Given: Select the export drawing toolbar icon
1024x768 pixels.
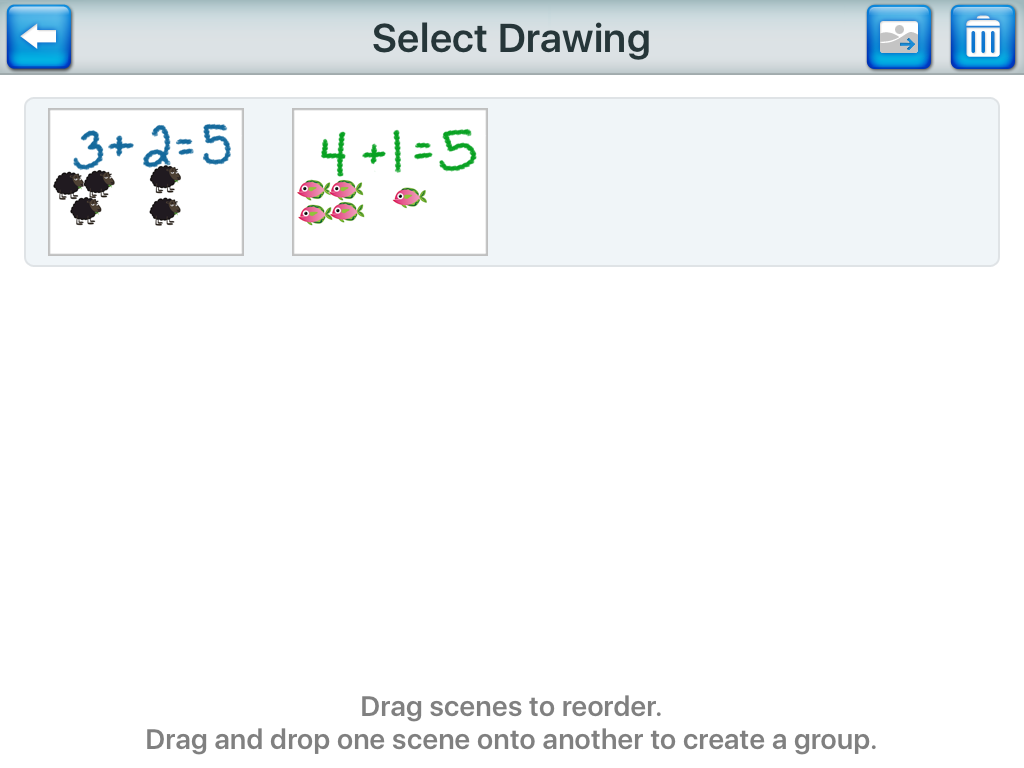Looking at the screenshot, I should 897,38.
